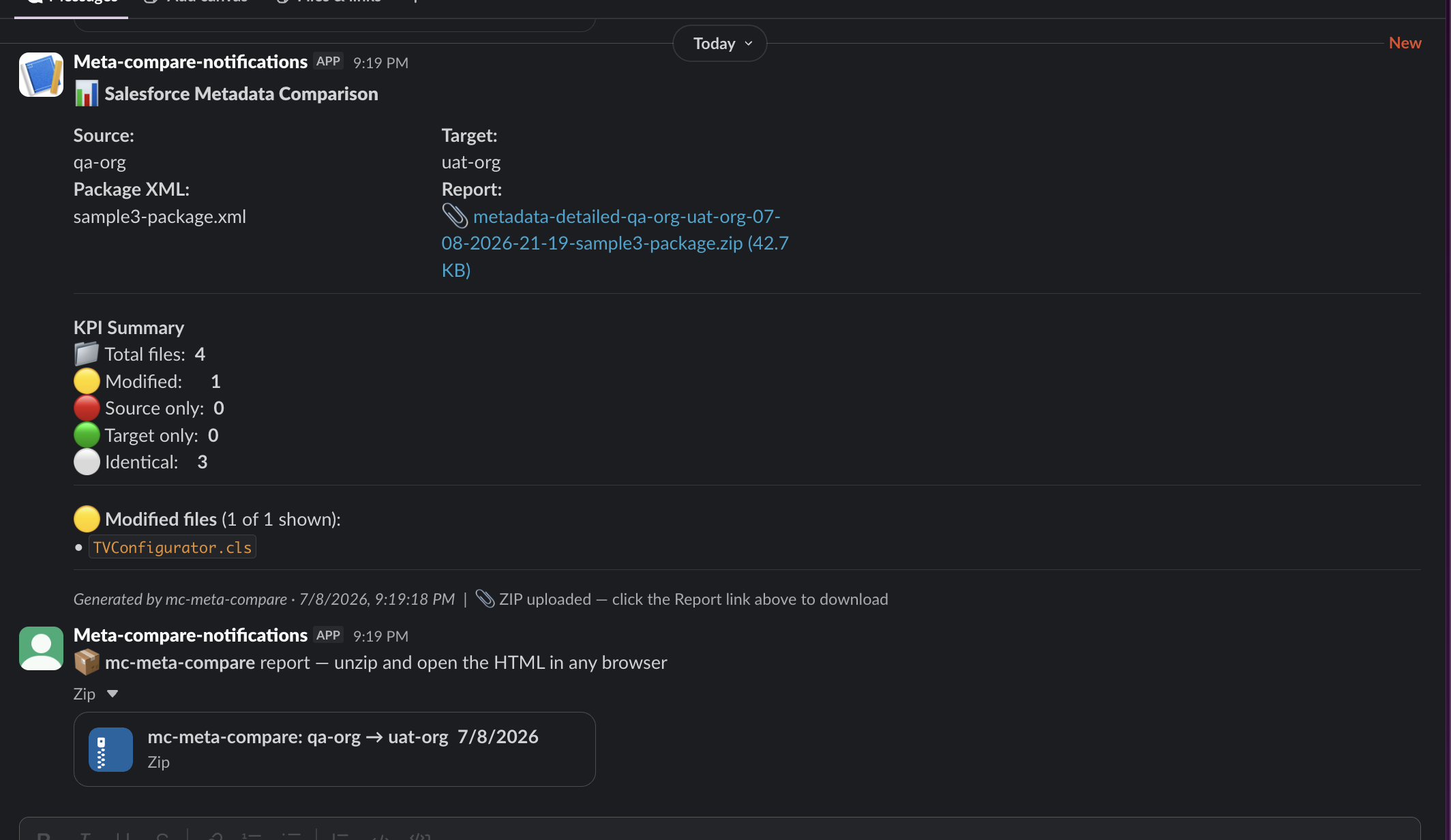Image resolution: width=1451 pixels, height=840 pixels.
Task: Click the Package XML: label
Action: pyautogui.click(x=132, y=190)
